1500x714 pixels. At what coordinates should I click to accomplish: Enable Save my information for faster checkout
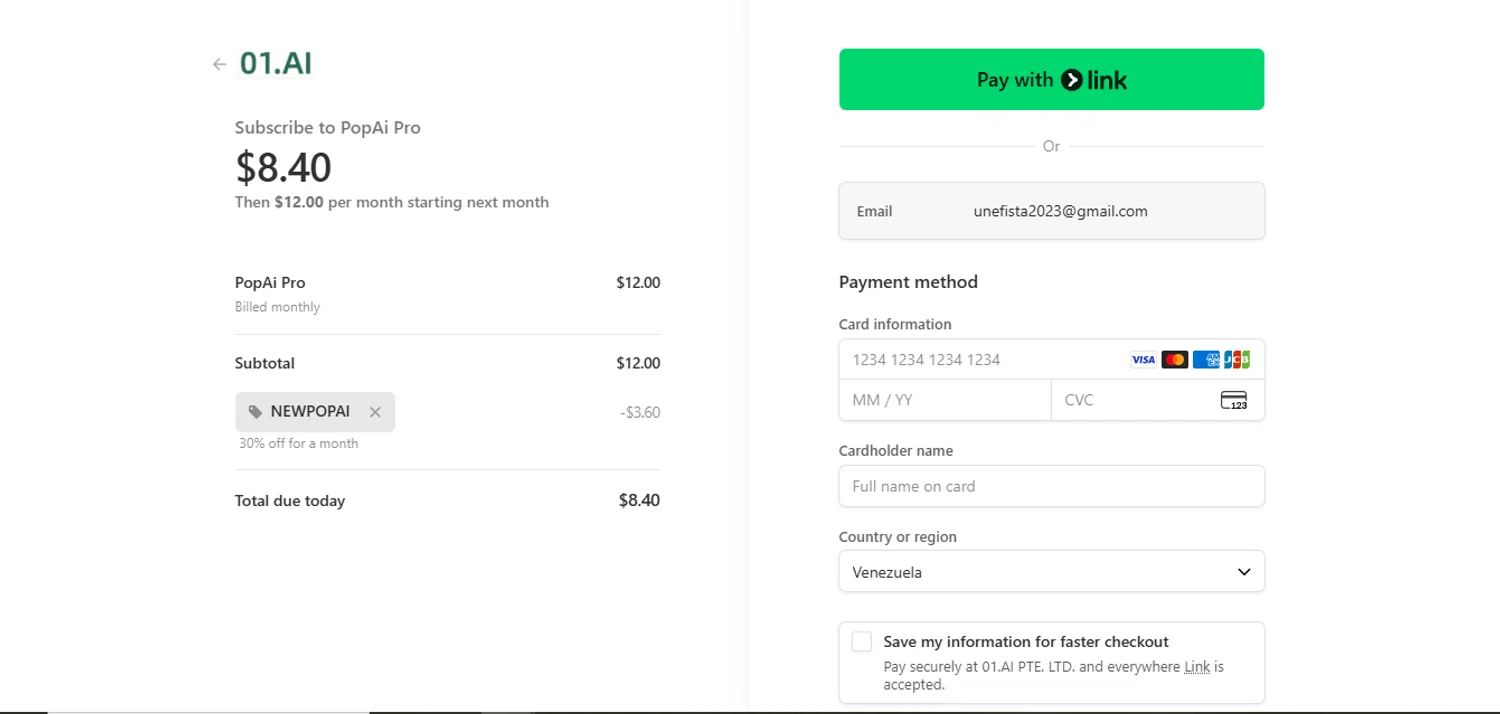point(862,642)
